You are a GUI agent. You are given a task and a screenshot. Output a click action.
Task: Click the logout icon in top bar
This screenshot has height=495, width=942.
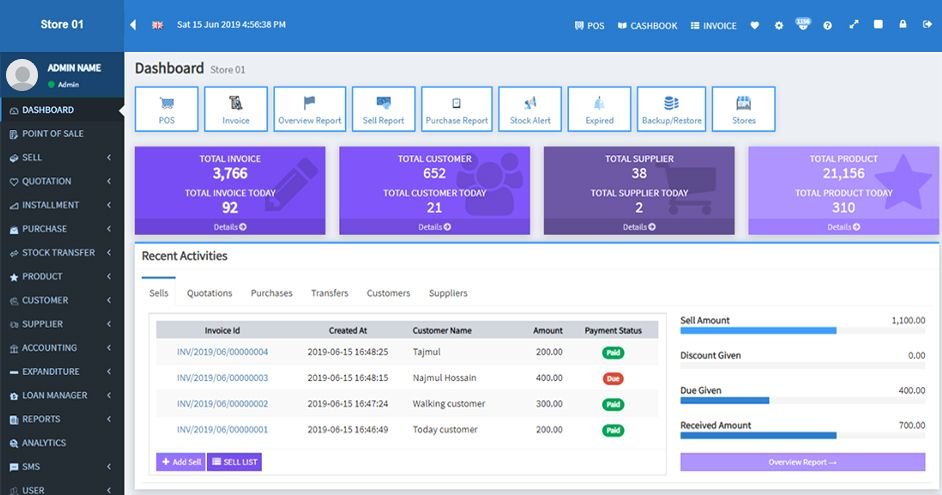[927, 25]
